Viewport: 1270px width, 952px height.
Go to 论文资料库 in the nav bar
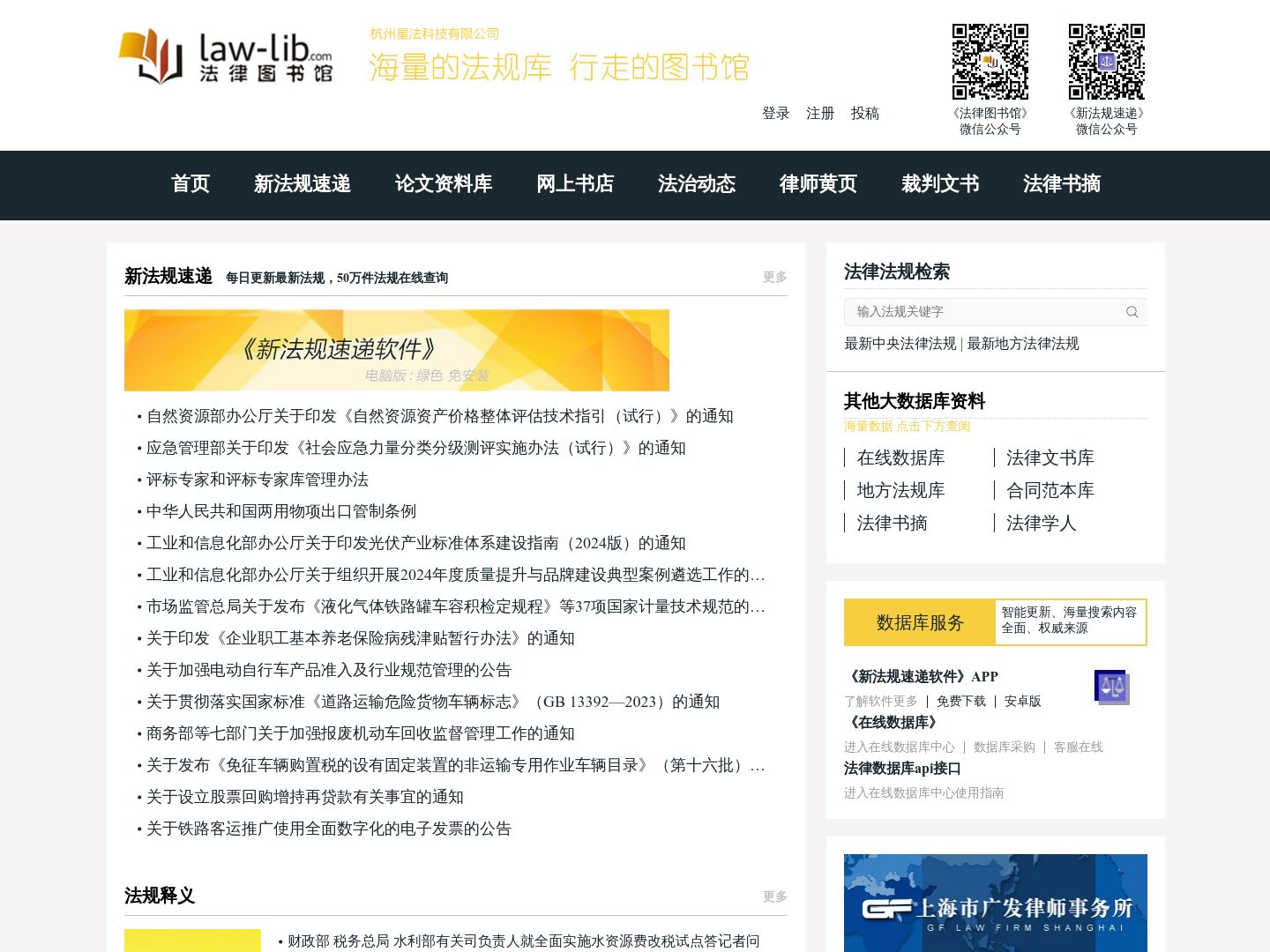(x=444, y=184)
